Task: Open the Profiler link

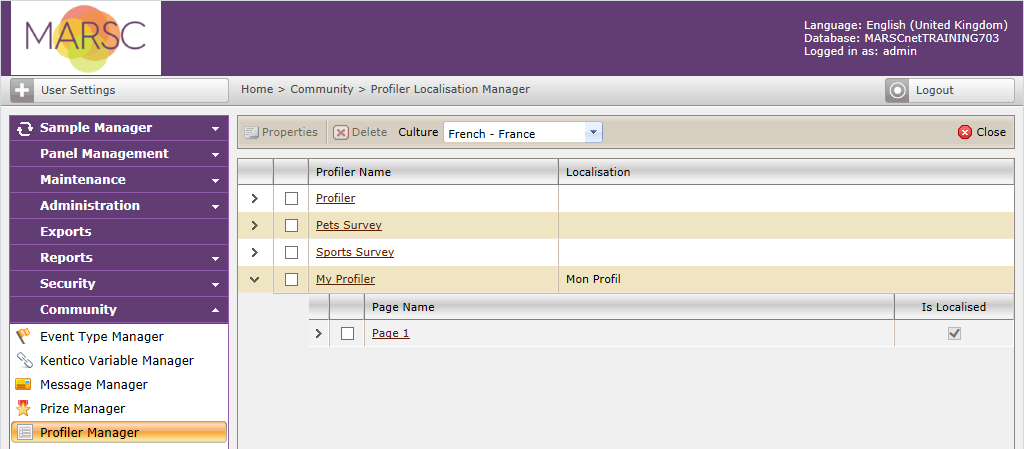Action: pos(336,198)
